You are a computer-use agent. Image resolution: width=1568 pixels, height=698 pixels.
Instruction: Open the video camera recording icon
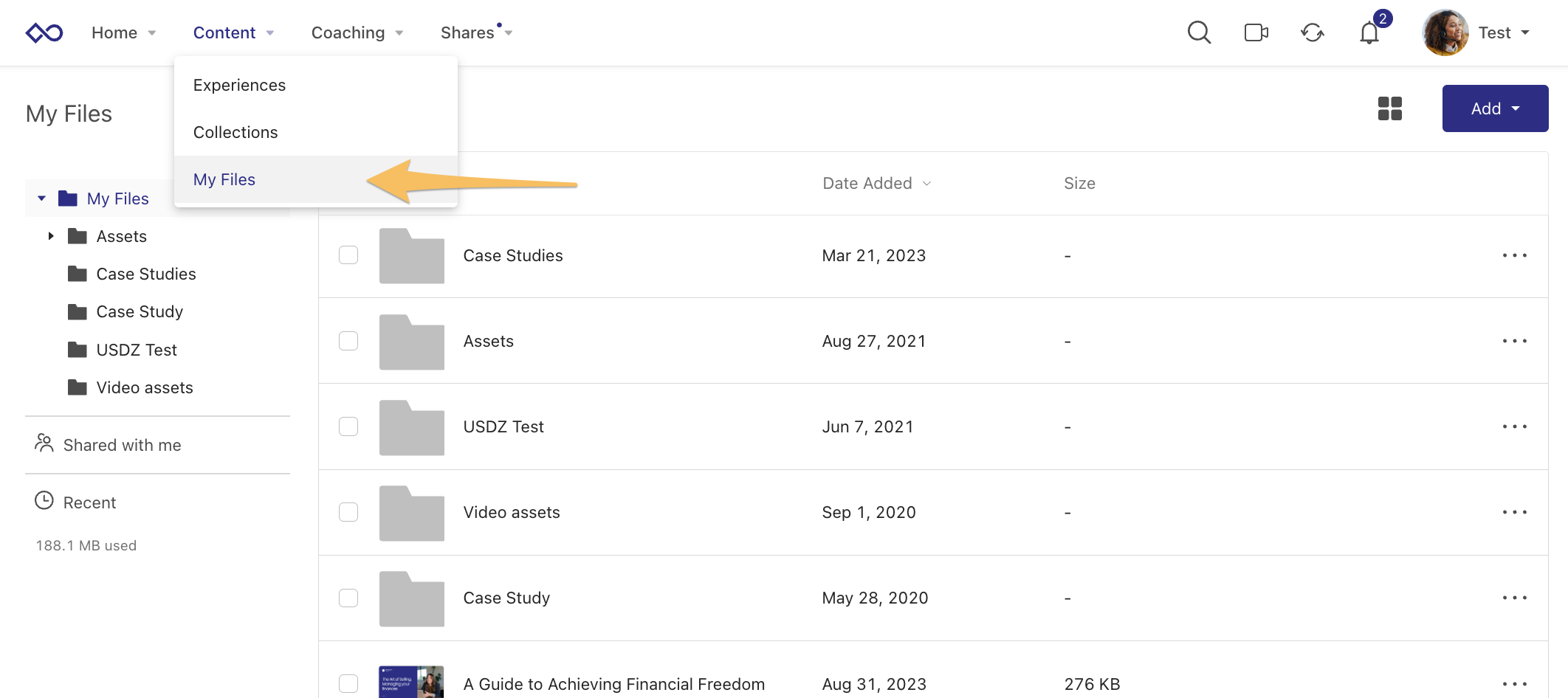pos(1256,32)
